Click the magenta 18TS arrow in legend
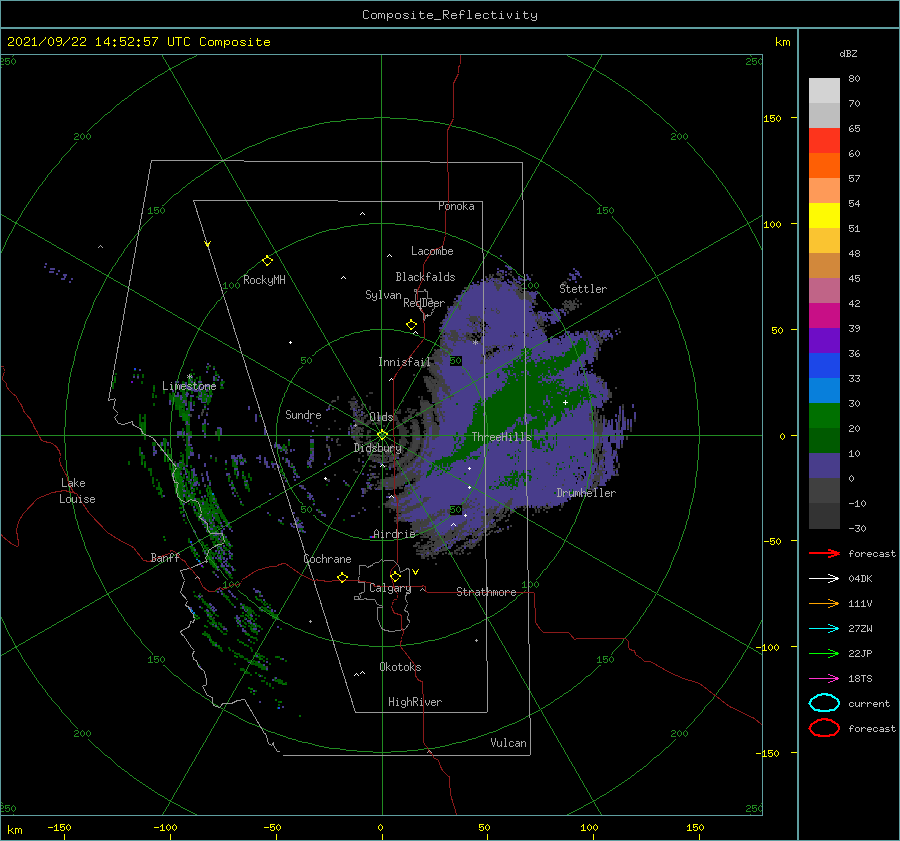Viewport: 900px width, 841px height. click(x=824, y=679)
